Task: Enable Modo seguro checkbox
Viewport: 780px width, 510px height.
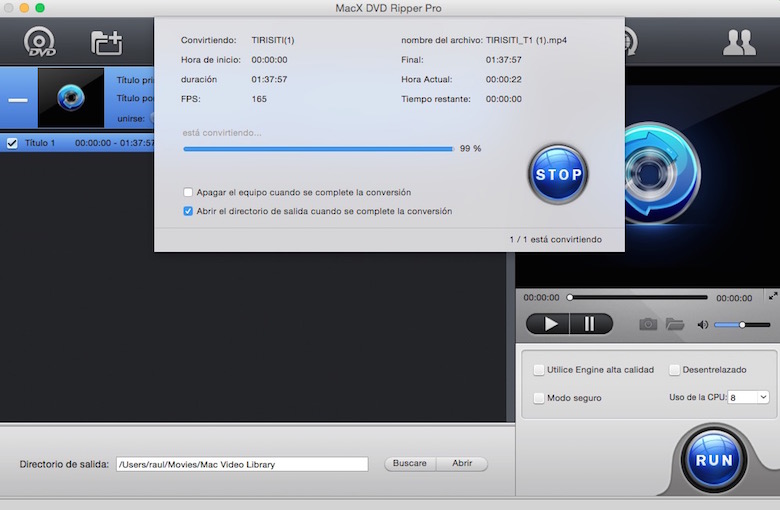Action: (538, 398)
